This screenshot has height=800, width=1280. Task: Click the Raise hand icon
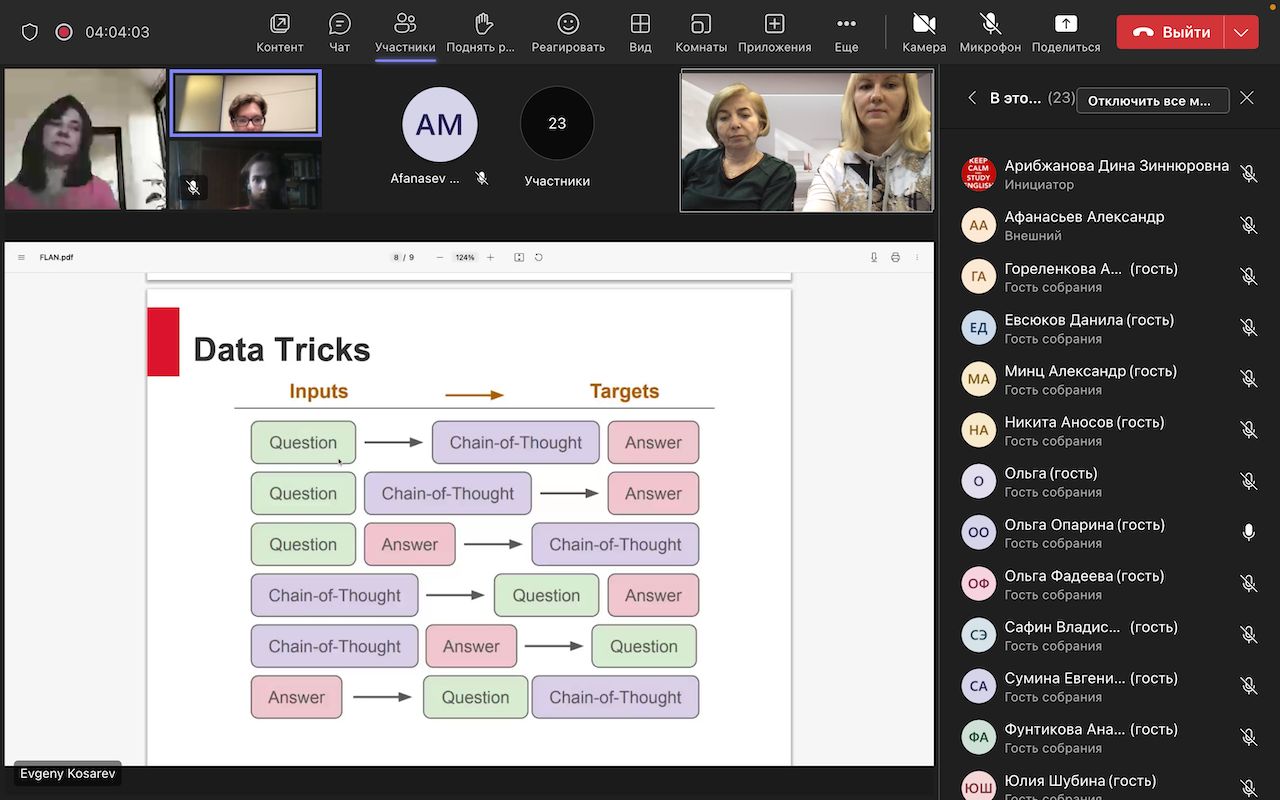484,24
